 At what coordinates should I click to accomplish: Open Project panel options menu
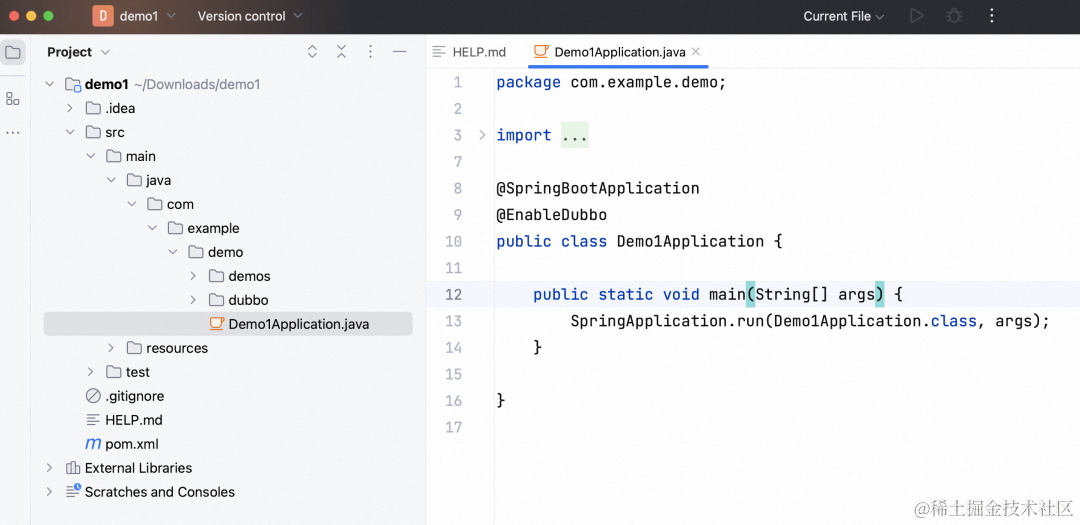pyautogui.click(x=371, y=52)
